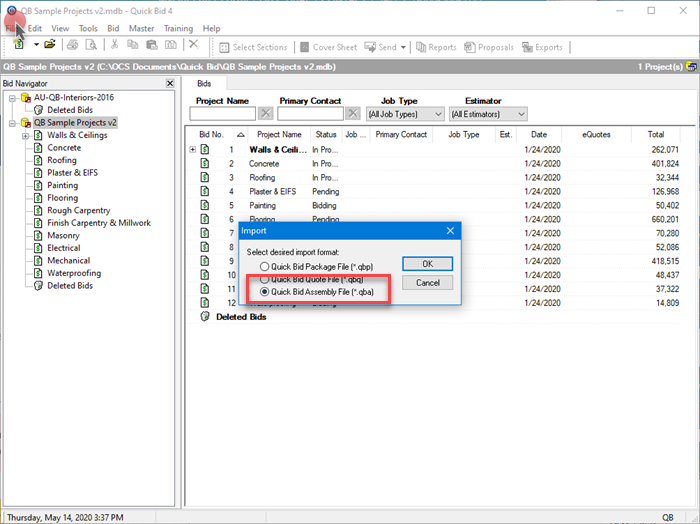Focus the Project Name filter field
700x524 pixels.
point(222,114)
